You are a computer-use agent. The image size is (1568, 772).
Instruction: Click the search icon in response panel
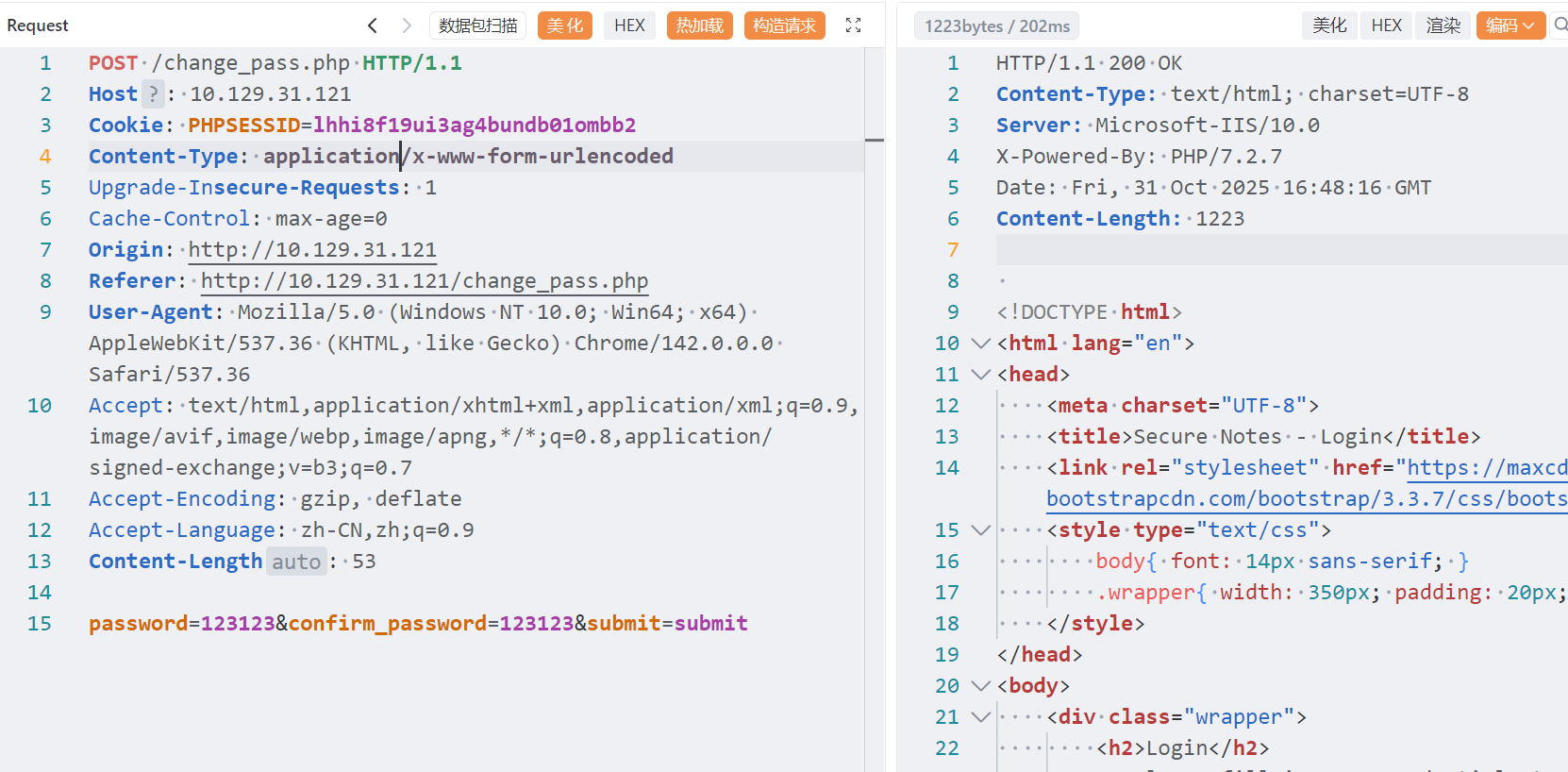1560,25
